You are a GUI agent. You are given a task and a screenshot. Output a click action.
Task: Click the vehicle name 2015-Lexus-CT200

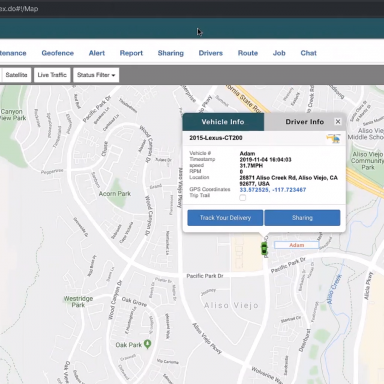pos(216,138)
